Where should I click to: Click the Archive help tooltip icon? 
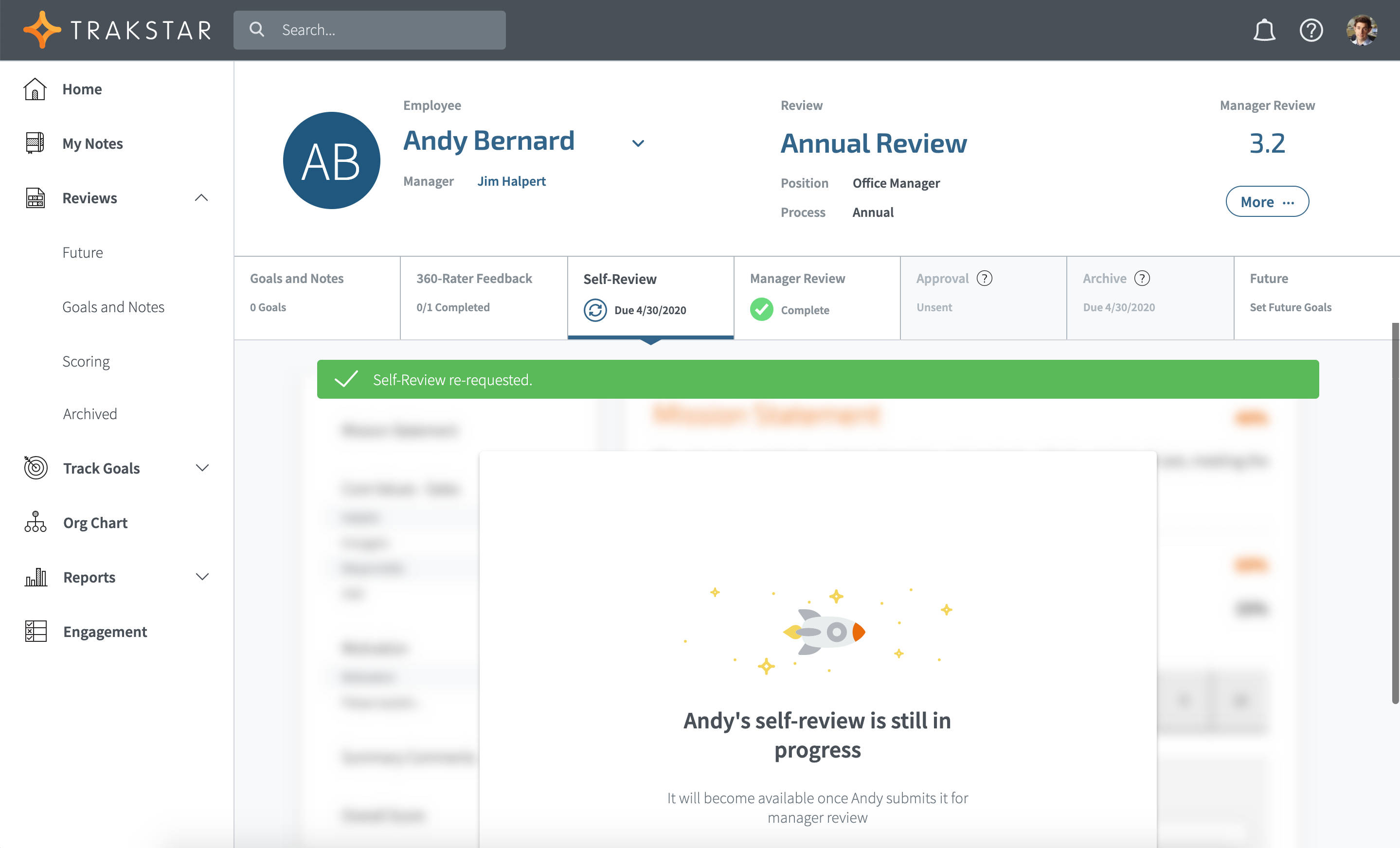click(x=1143, y=278)
